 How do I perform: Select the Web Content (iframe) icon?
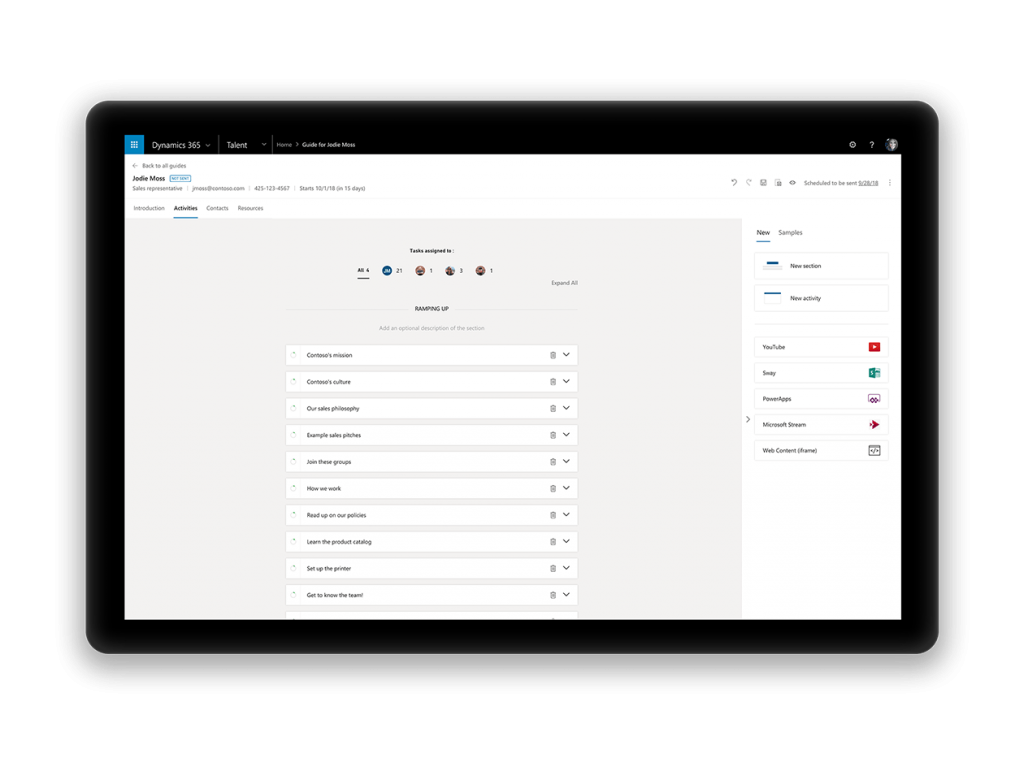click(875, 450)
